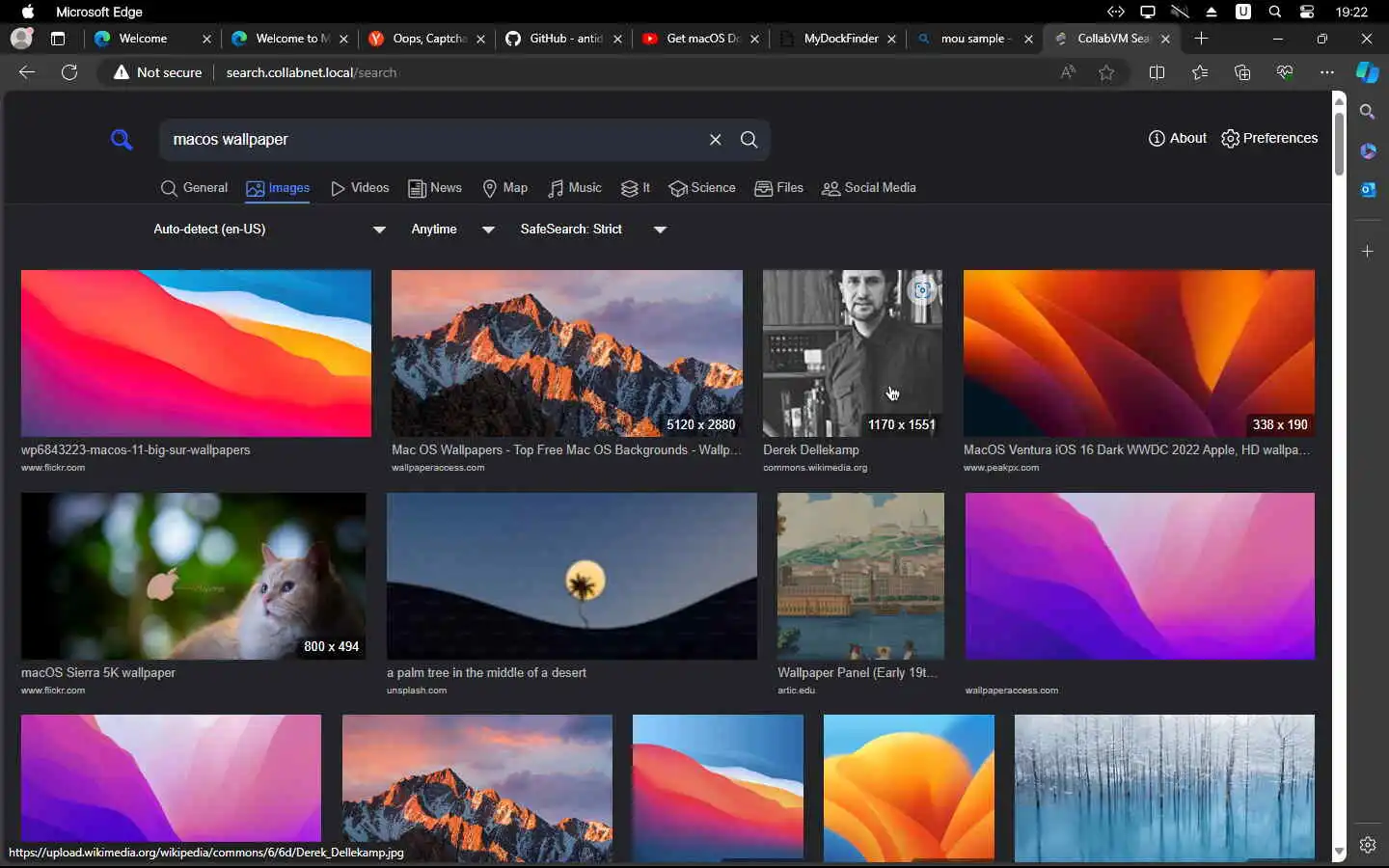
Task: Click the Apple menu logo
Action: pos(27,12)
